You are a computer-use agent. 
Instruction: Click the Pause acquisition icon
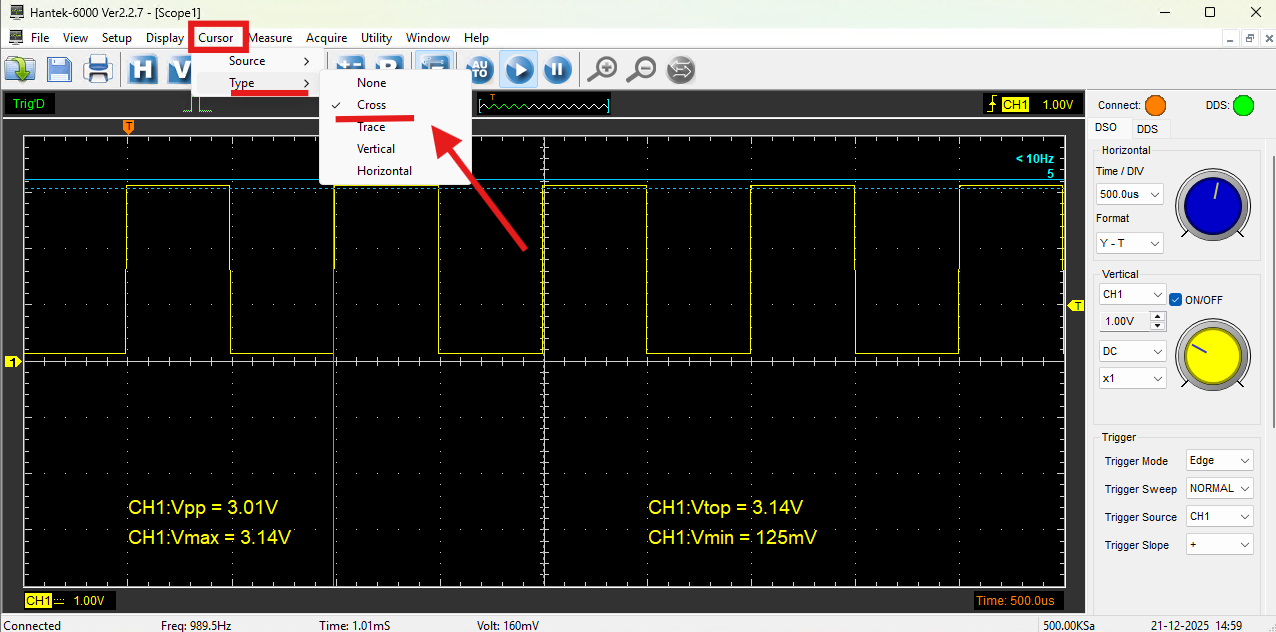[x=557, y=69]
